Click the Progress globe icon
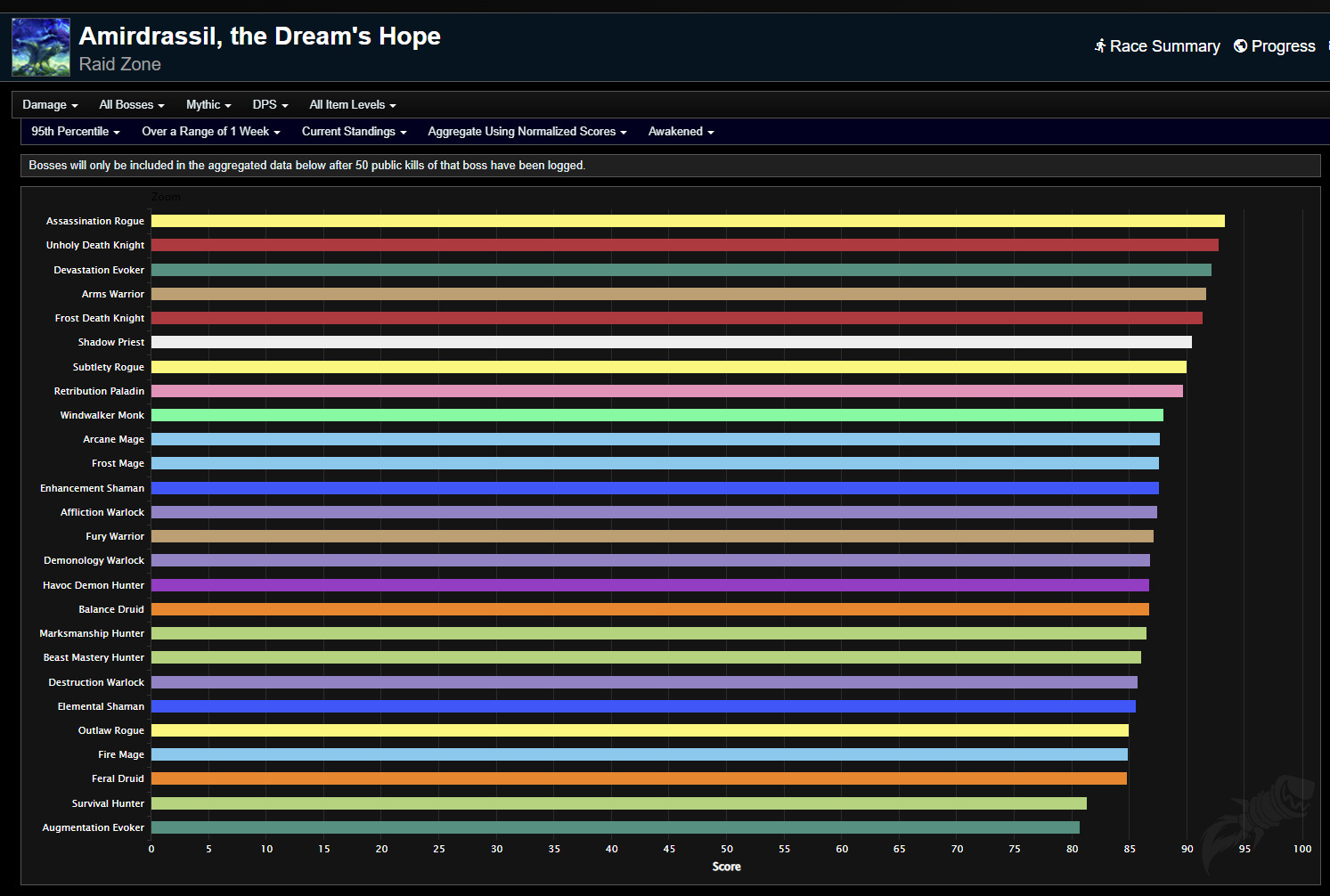 tap(1240, 46)
